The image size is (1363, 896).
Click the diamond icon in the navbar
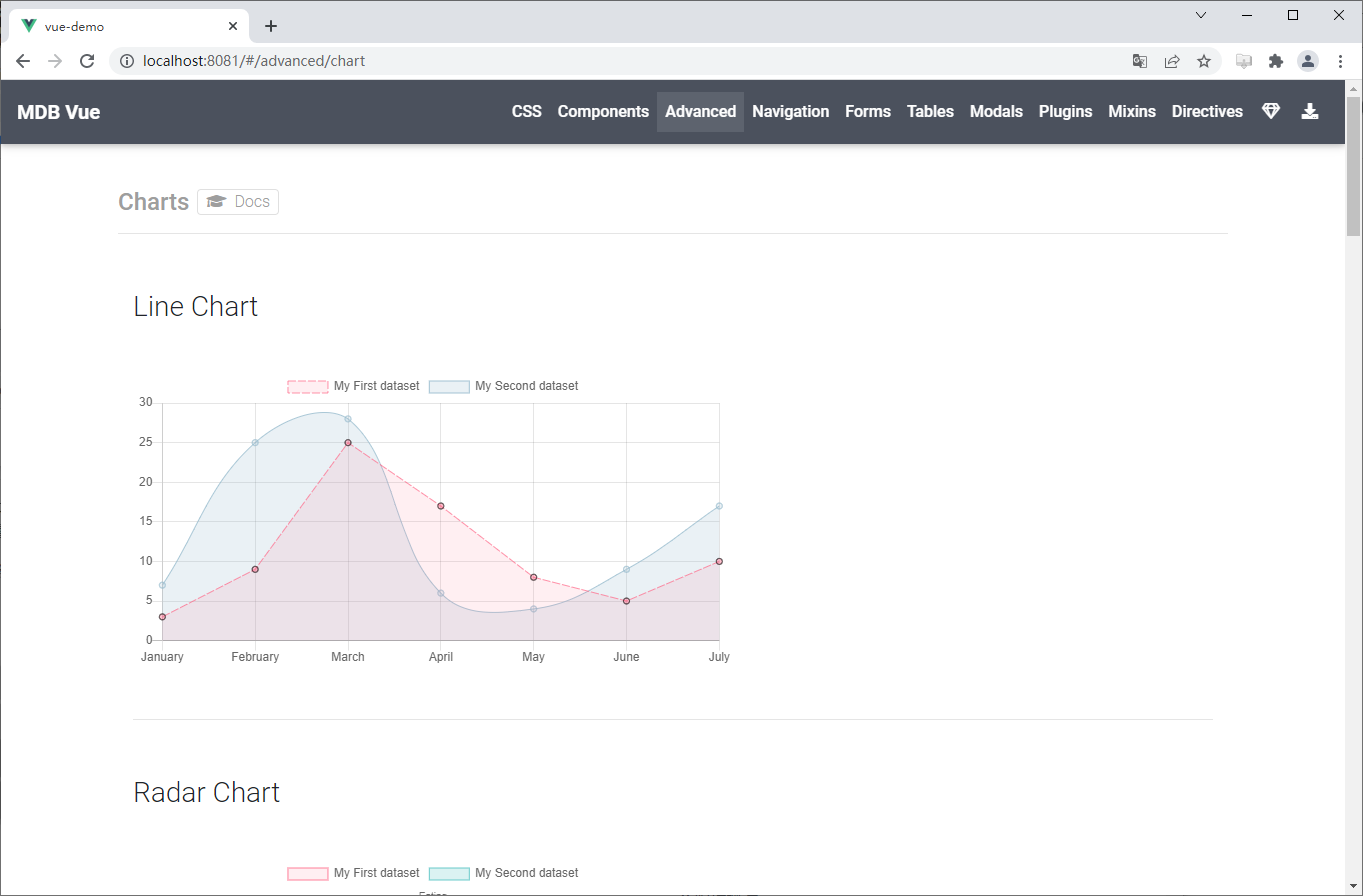1271,111
